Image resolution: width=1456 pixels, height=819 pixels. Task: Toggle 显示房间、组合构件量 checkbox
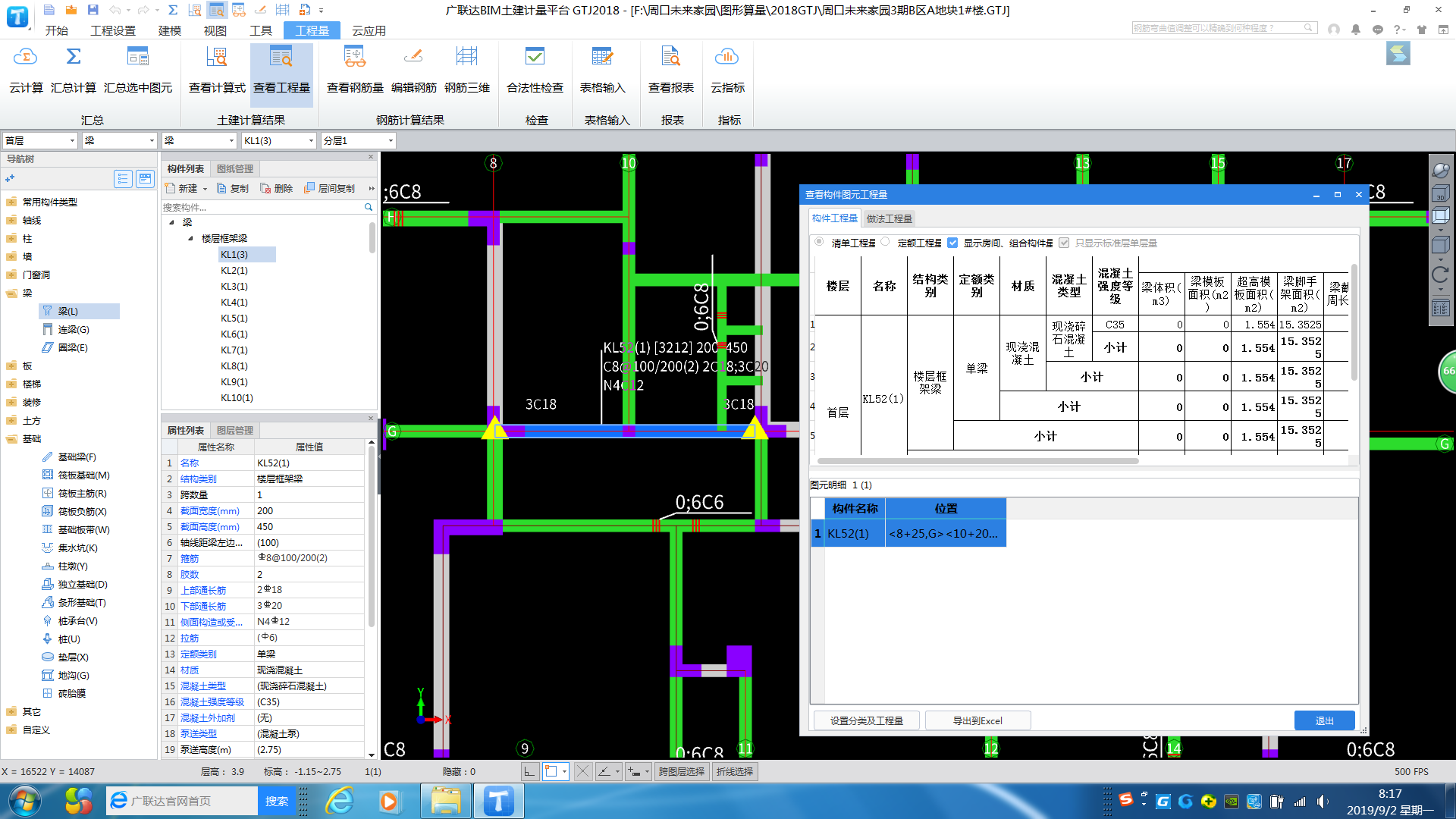952,243
